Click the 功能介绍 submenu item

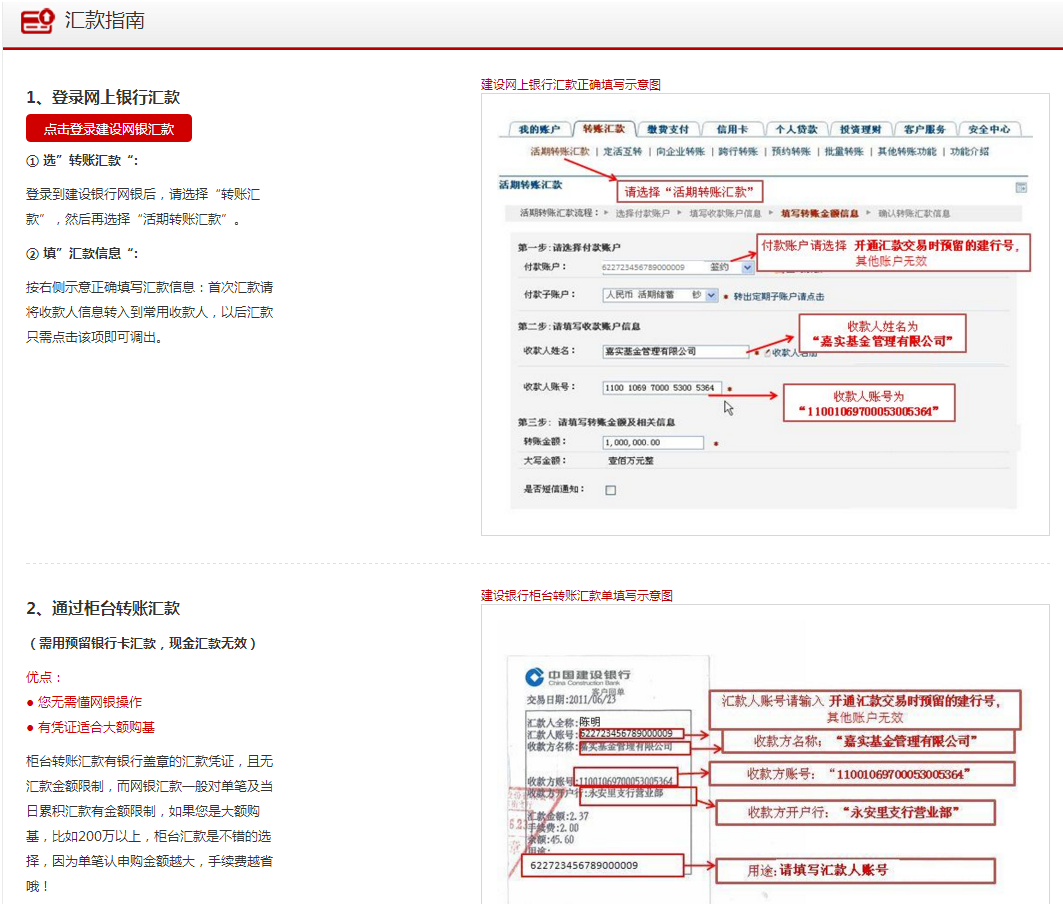click(969, 151)
